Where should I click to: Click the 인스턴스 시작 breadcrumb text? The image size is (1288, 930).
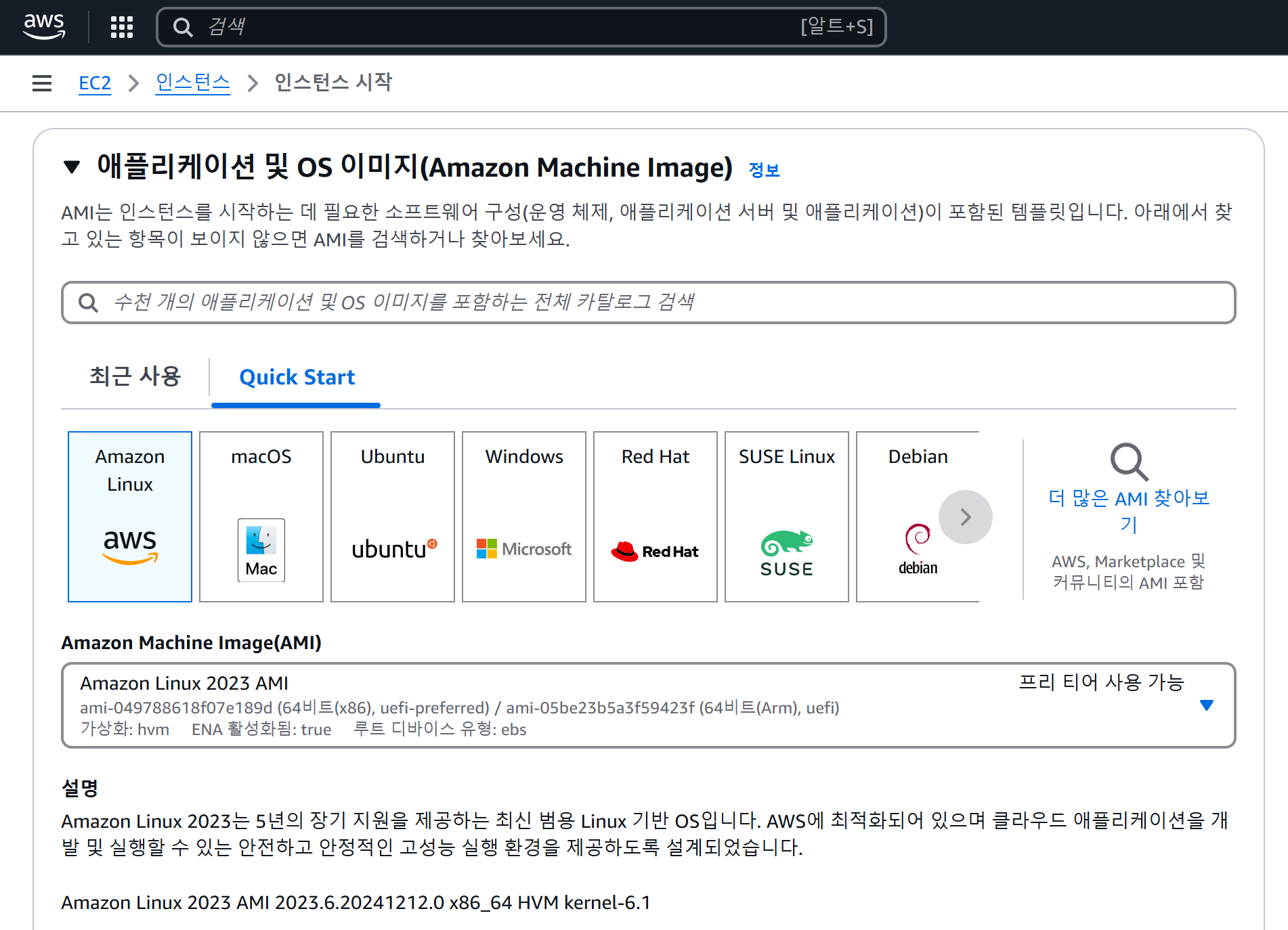333,83
